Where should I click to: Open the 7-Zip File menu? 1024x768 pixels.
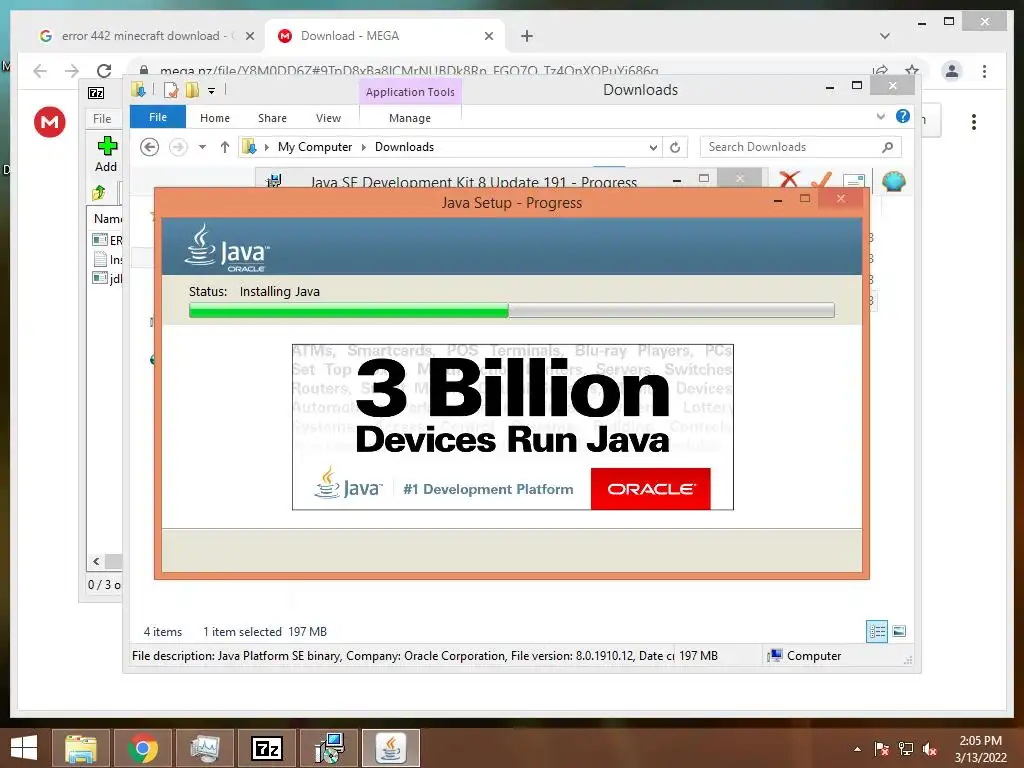(x=102, y=118)
